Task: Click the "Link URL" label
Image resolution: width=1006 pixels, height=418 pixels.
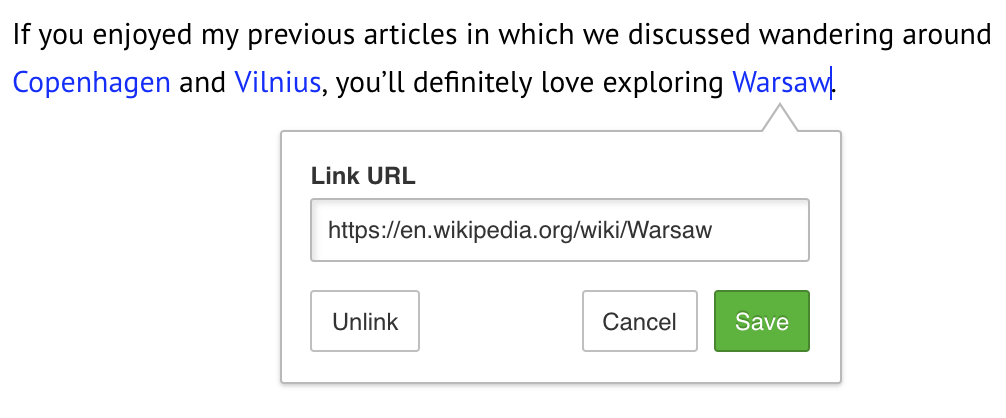Action: [x=363, y=177]
